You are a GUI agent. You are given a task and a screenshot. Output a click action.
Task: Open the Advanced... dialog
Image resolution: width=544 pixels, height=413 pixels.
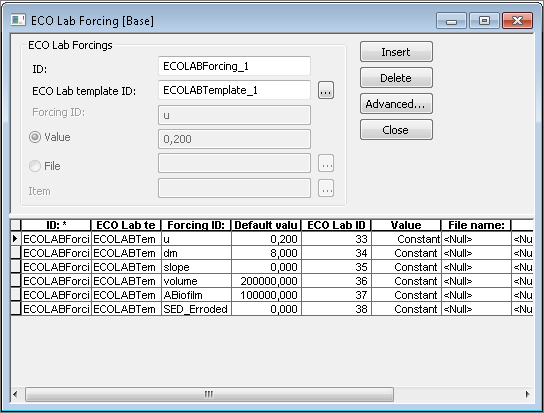(396, 104)
